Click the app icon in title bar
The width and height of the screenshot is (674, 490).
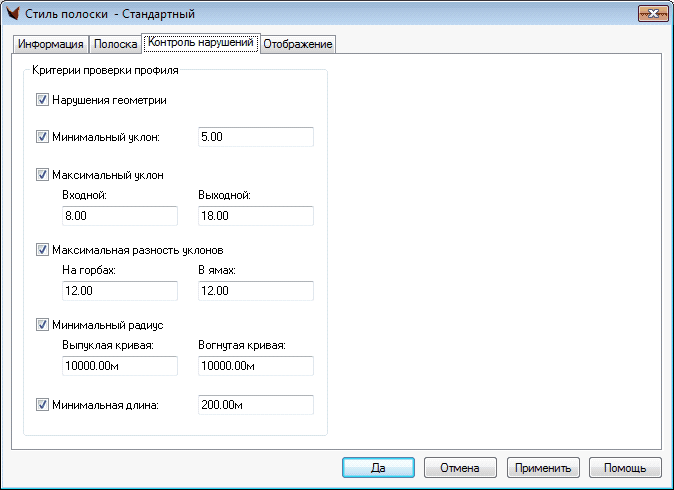point(14,14)
